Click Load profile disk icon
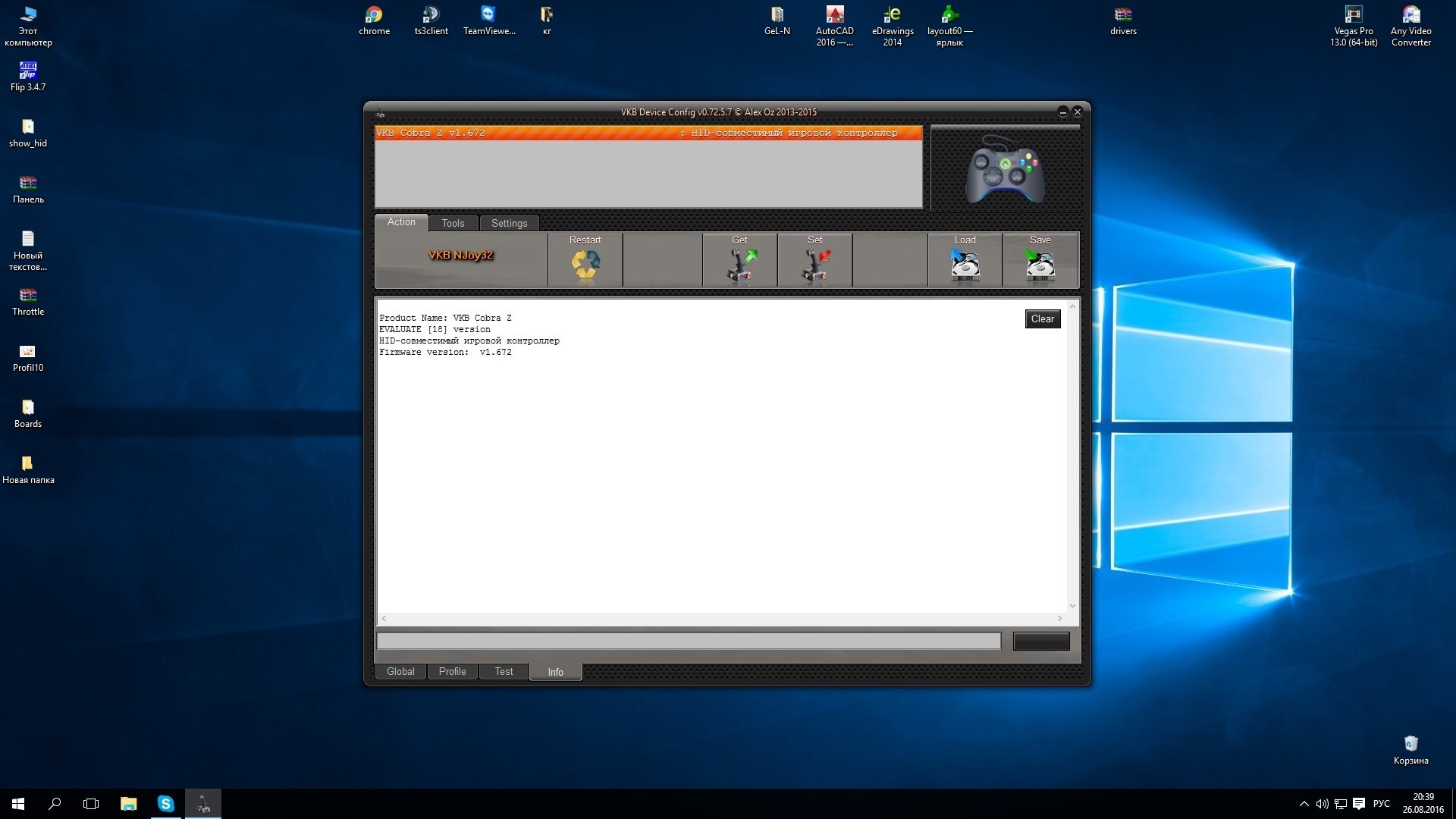 (x=965, y=265)
